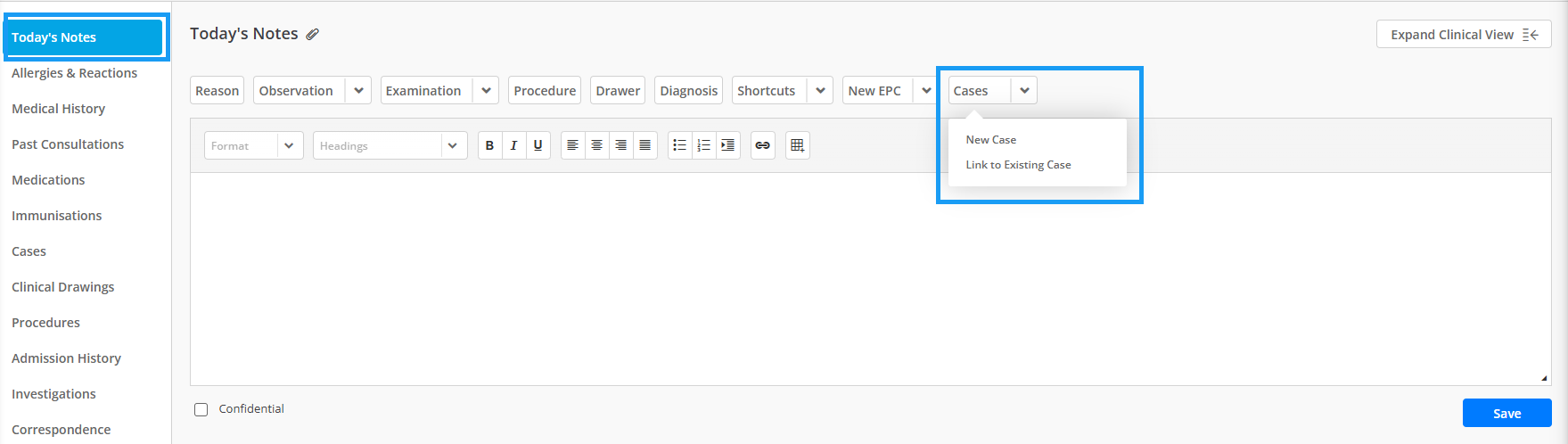Click the Reason button

pos(217,90)
